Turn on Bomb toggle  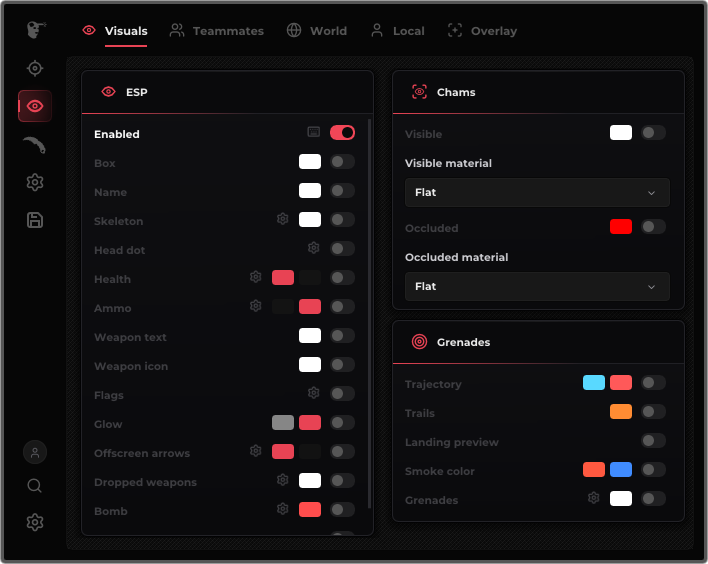point(342,510)
